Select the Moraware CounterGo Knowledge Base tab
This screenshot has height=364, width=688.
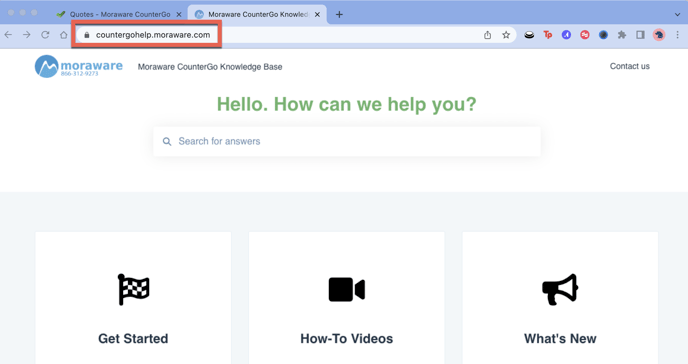coord(258,14)
